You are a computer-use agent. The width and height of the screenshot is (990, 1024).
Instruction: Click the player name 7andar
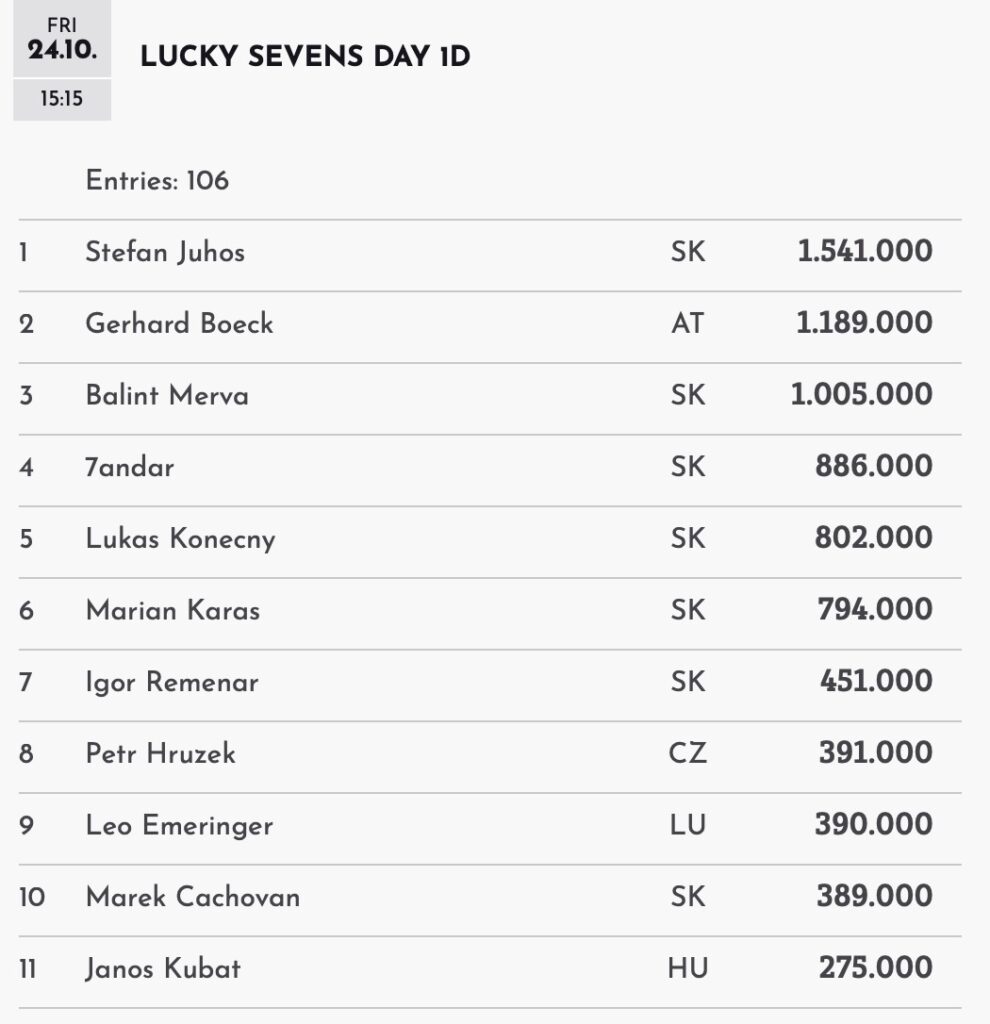point(130,467)
